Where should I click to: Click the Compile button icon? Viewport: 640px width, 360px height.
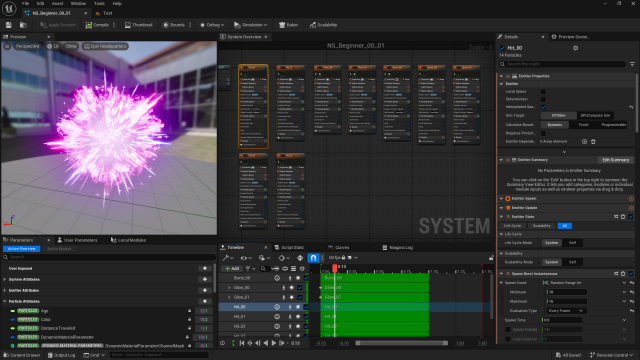click(x=89, y=25)
